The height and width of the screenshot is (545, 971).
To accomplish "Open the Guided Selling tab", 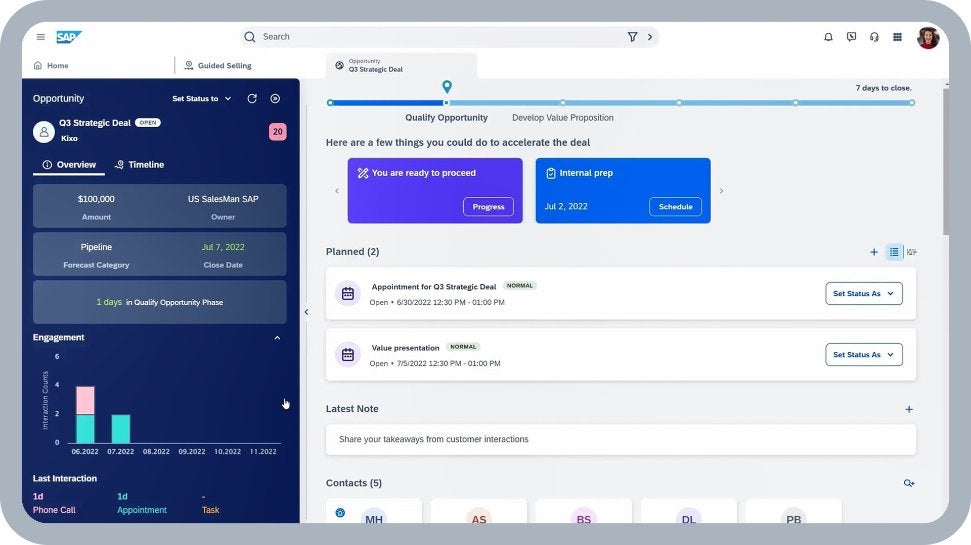I will tap(218, 66).
